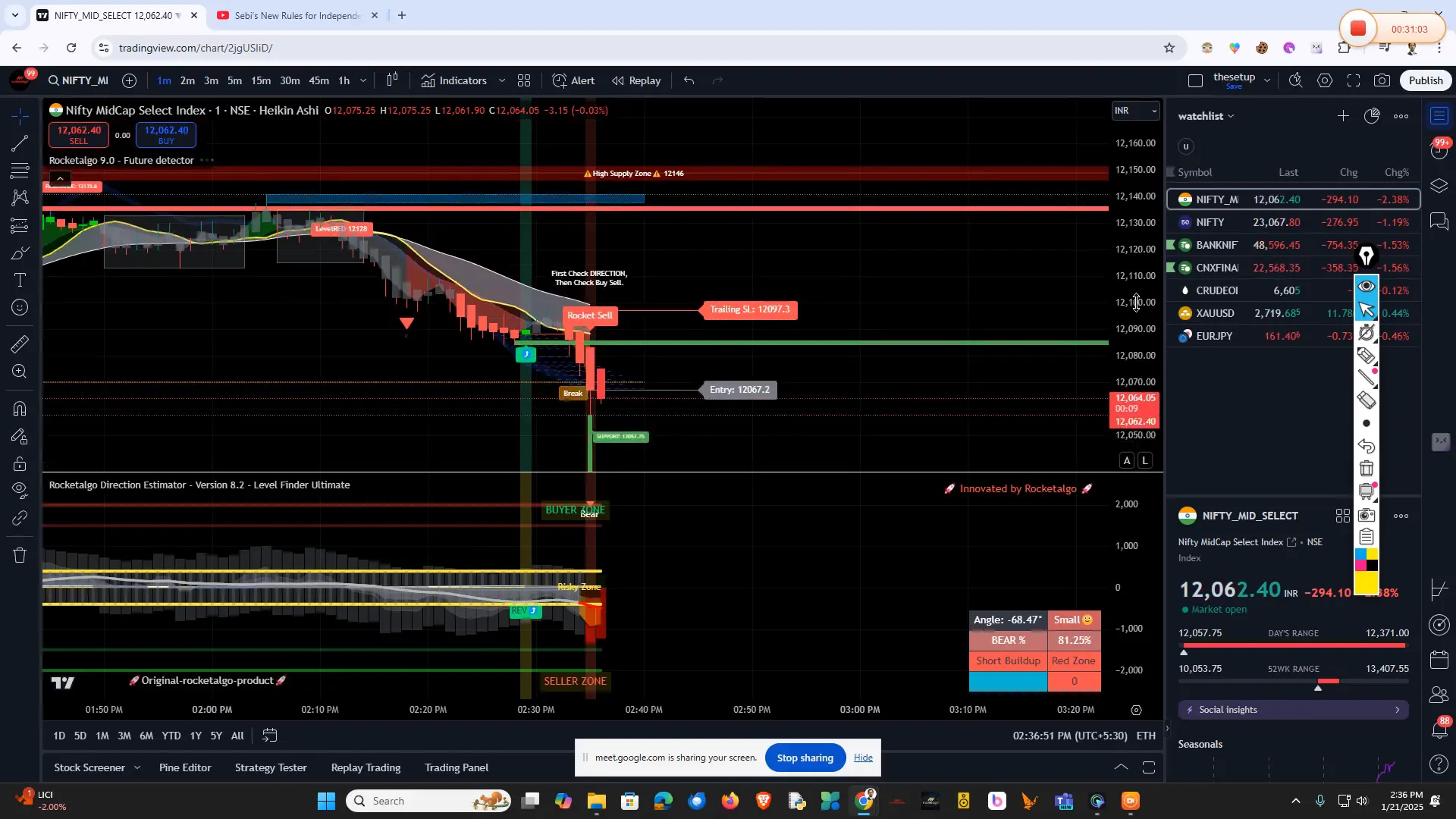
Task: Remove objects with trash icon
Action: coord(20,555)
